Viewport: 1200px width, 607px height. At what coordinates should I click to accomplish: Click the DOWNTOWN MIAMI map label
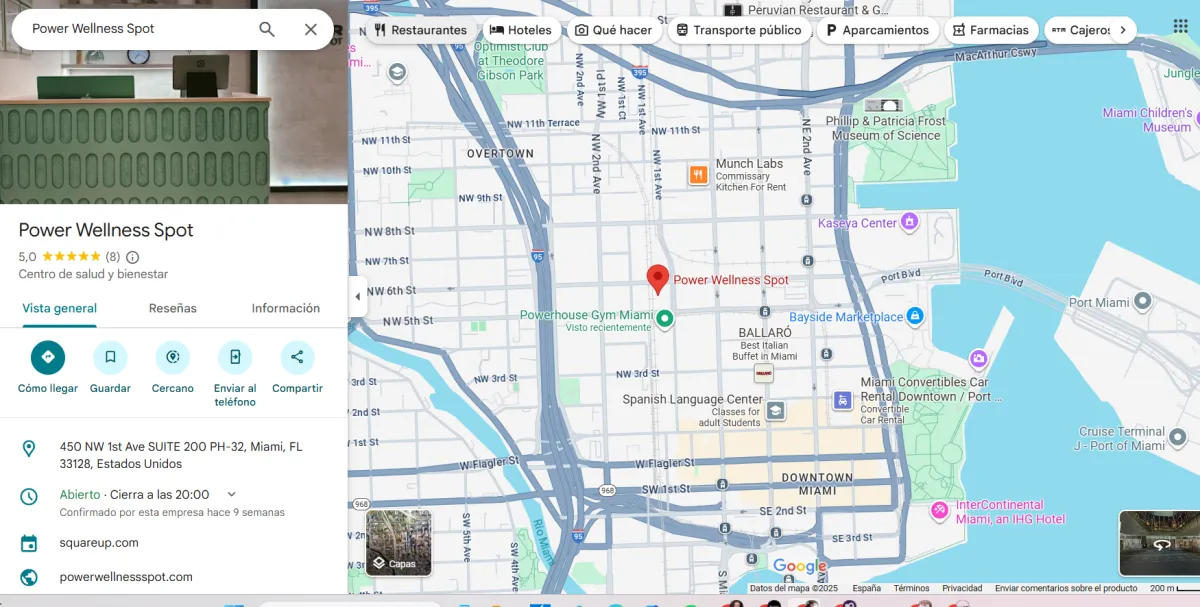817,484
